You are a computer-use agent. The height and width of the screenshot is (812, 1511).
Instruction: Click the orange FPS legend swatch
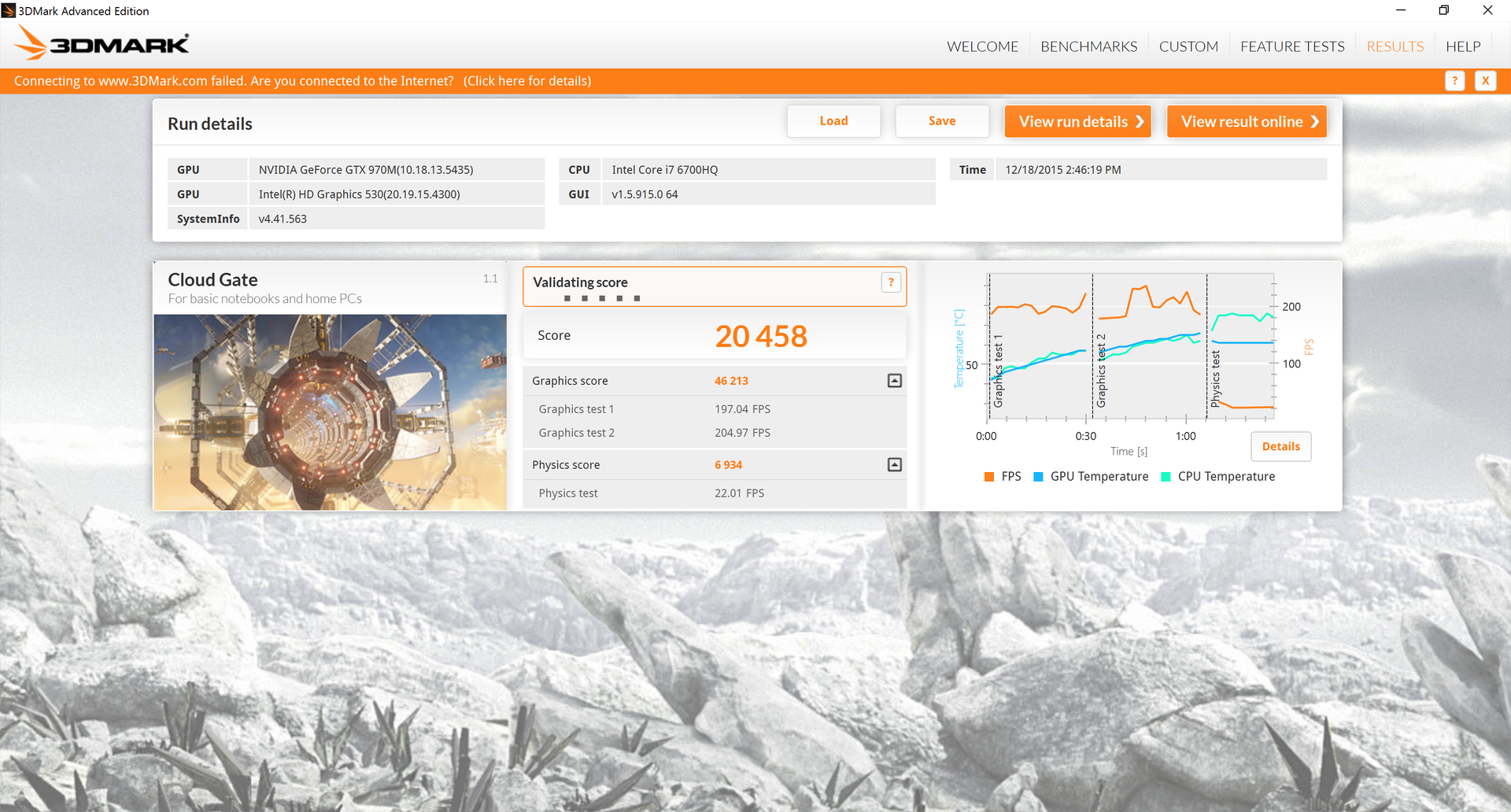(989, 477)
